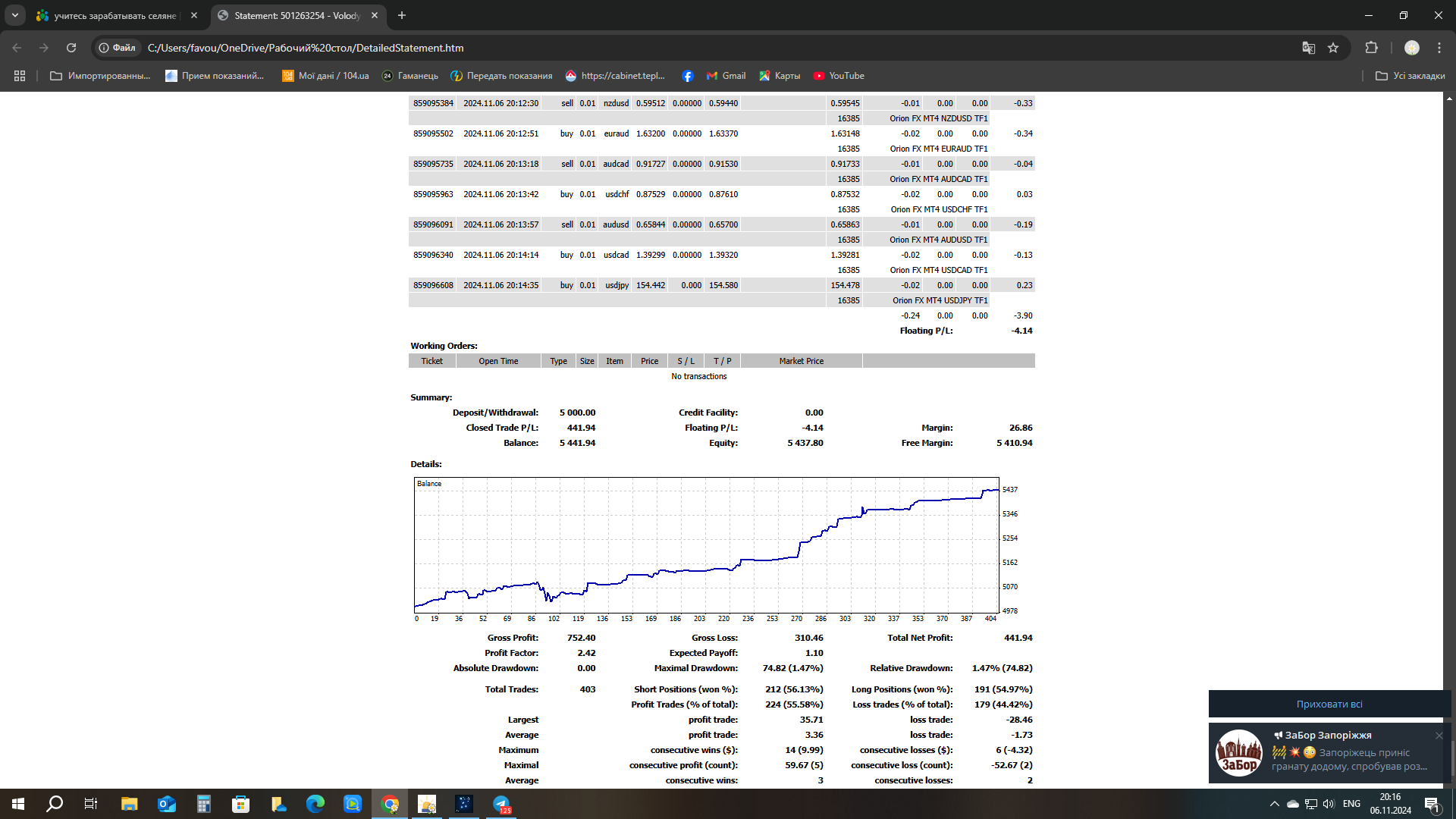
Task: Show hidden system tray icons
Action: point(1274,804)
